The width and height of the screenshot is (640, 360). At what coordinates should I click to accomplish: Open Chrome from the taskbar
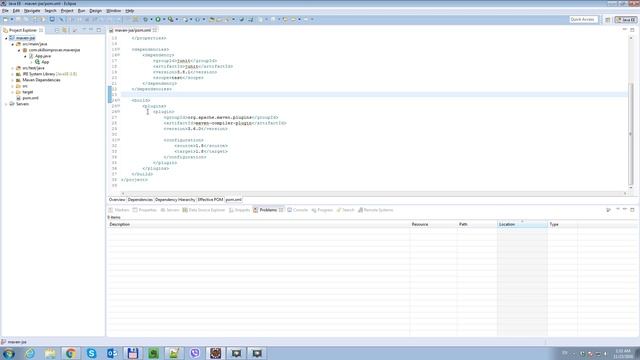pos(71,353)
